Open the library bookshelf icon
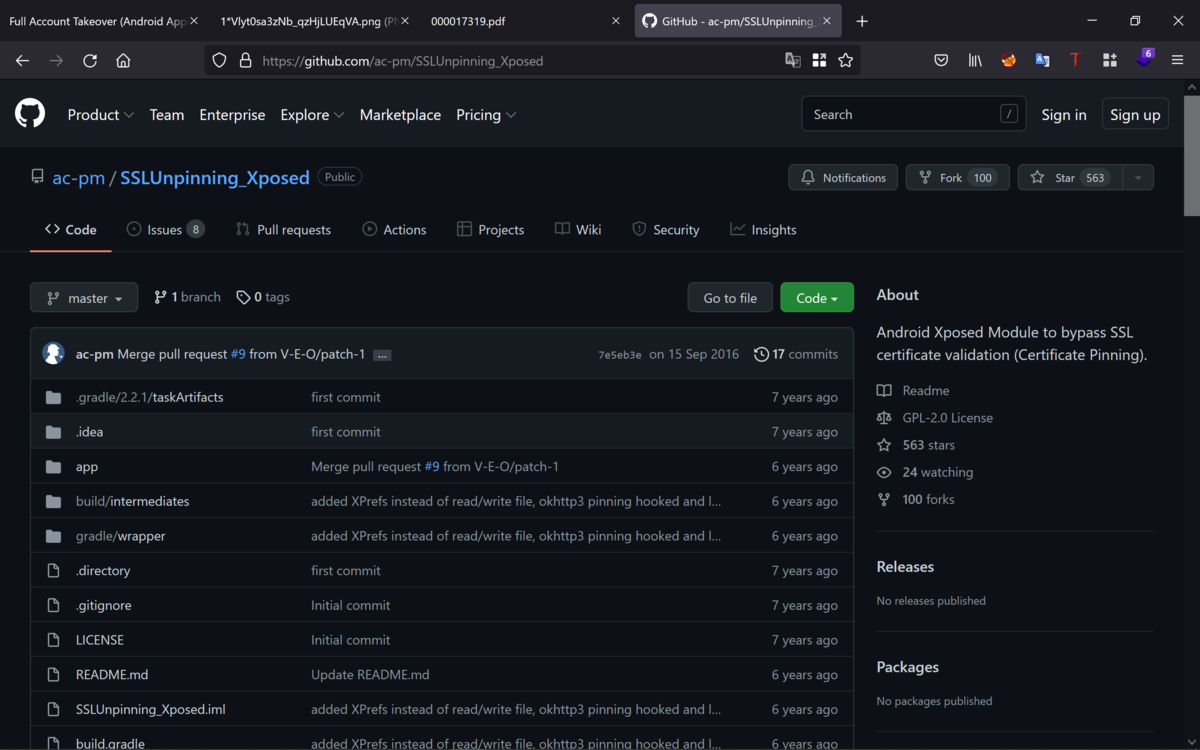Viewport: 1200px width, 750px height. (975, 61)
